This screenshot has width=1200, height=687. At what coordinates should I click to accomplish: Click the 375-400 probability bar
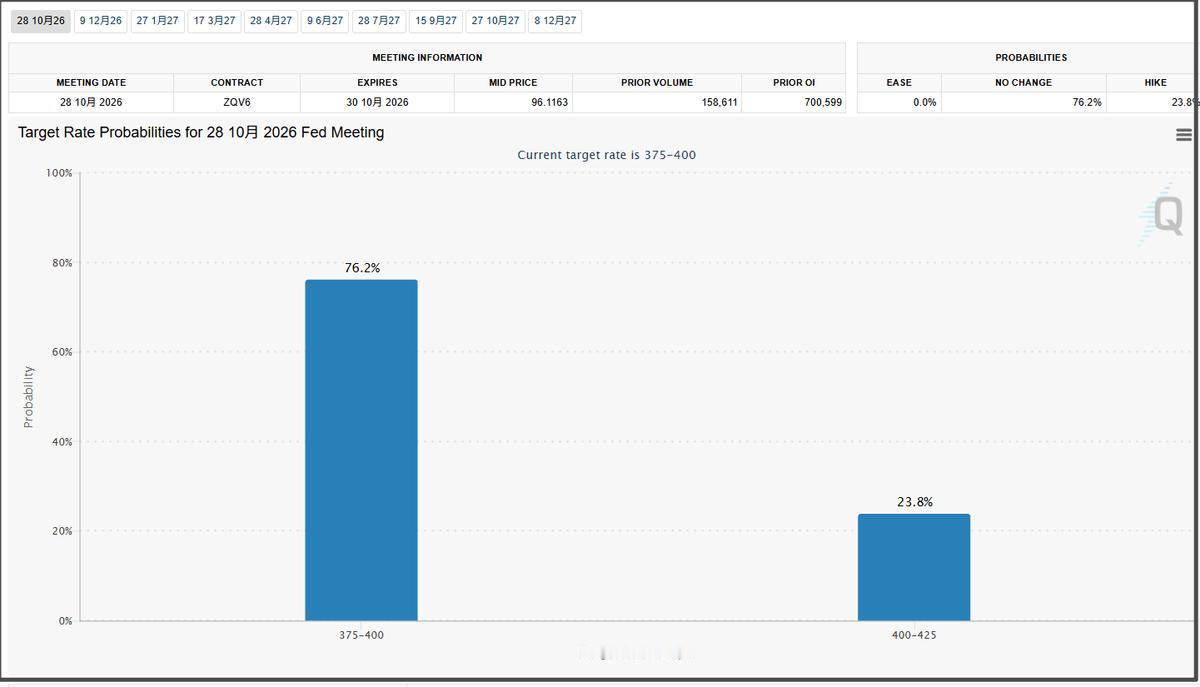[x=361, y=450]
